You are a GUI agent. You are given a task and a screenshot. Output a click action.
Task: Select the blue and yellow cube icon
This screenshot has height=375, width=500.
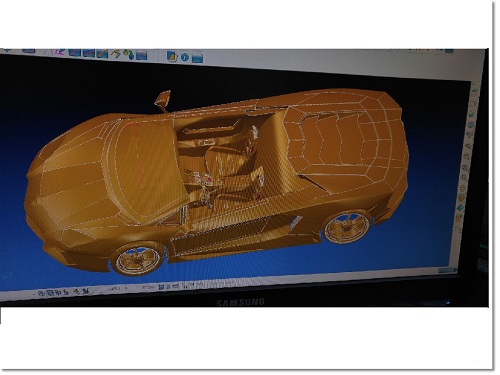click(x=172, y=56)
